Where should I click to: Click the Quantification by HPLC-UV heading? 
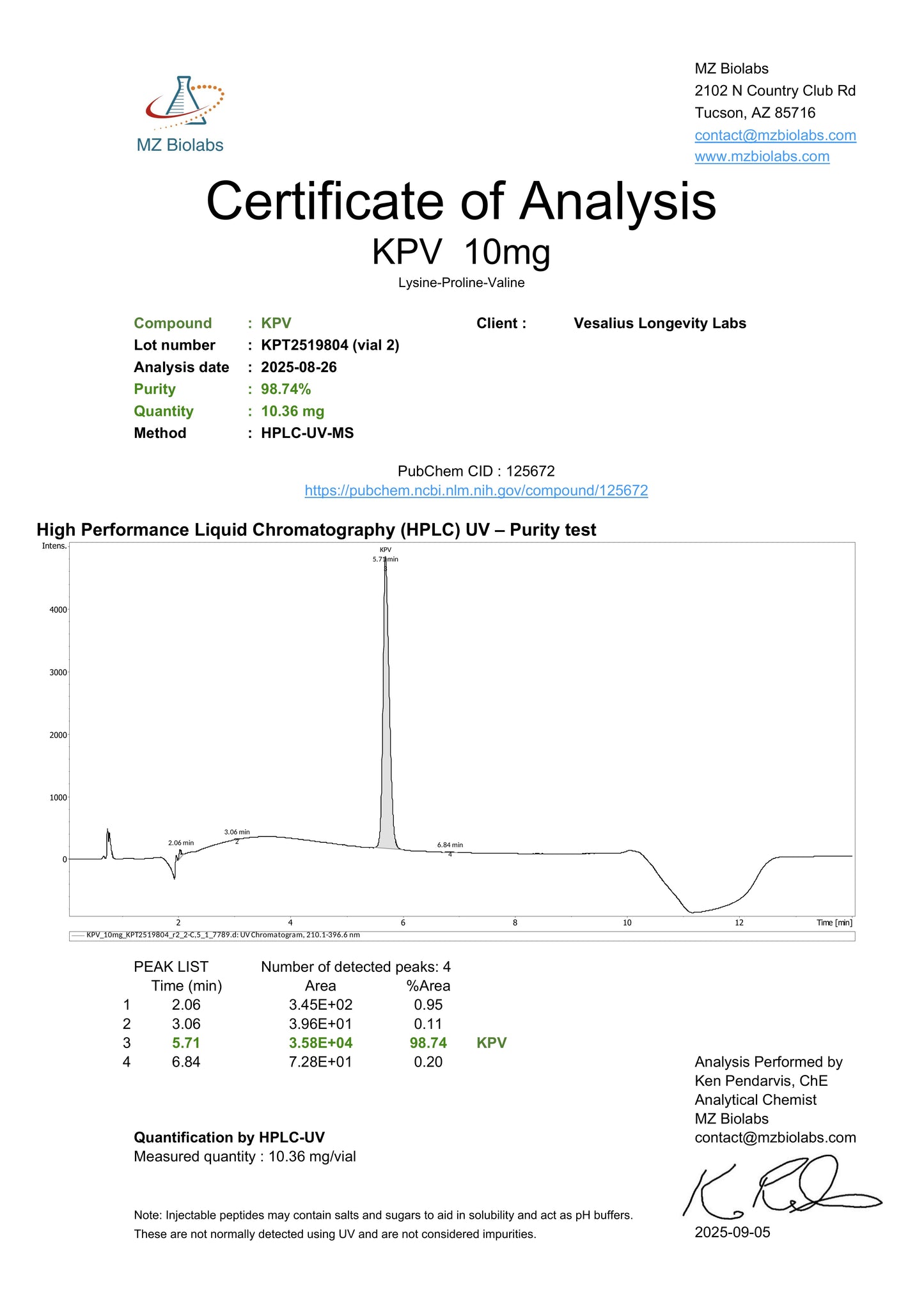point(229,1138)
